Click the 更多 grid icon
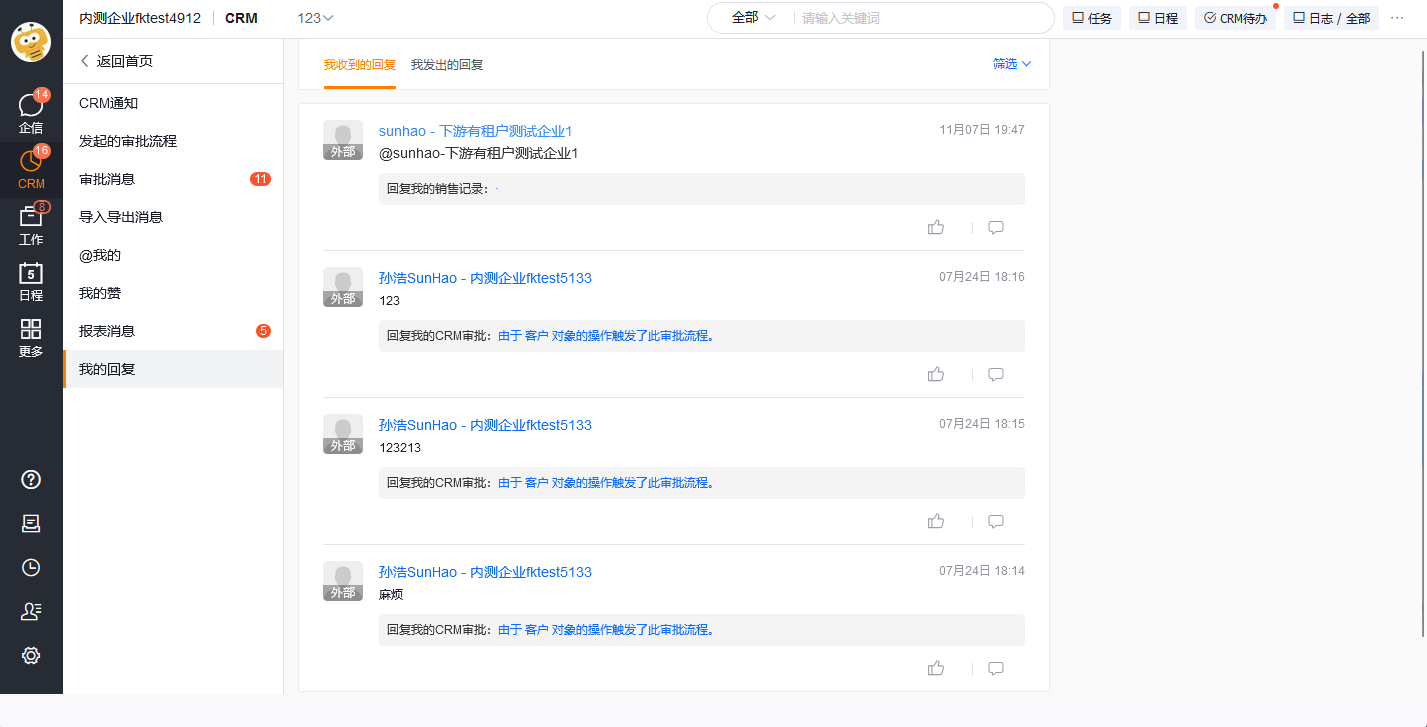The height and width of the screenshot is (727, 1427). pyautogui.click(x=31, y=337)
